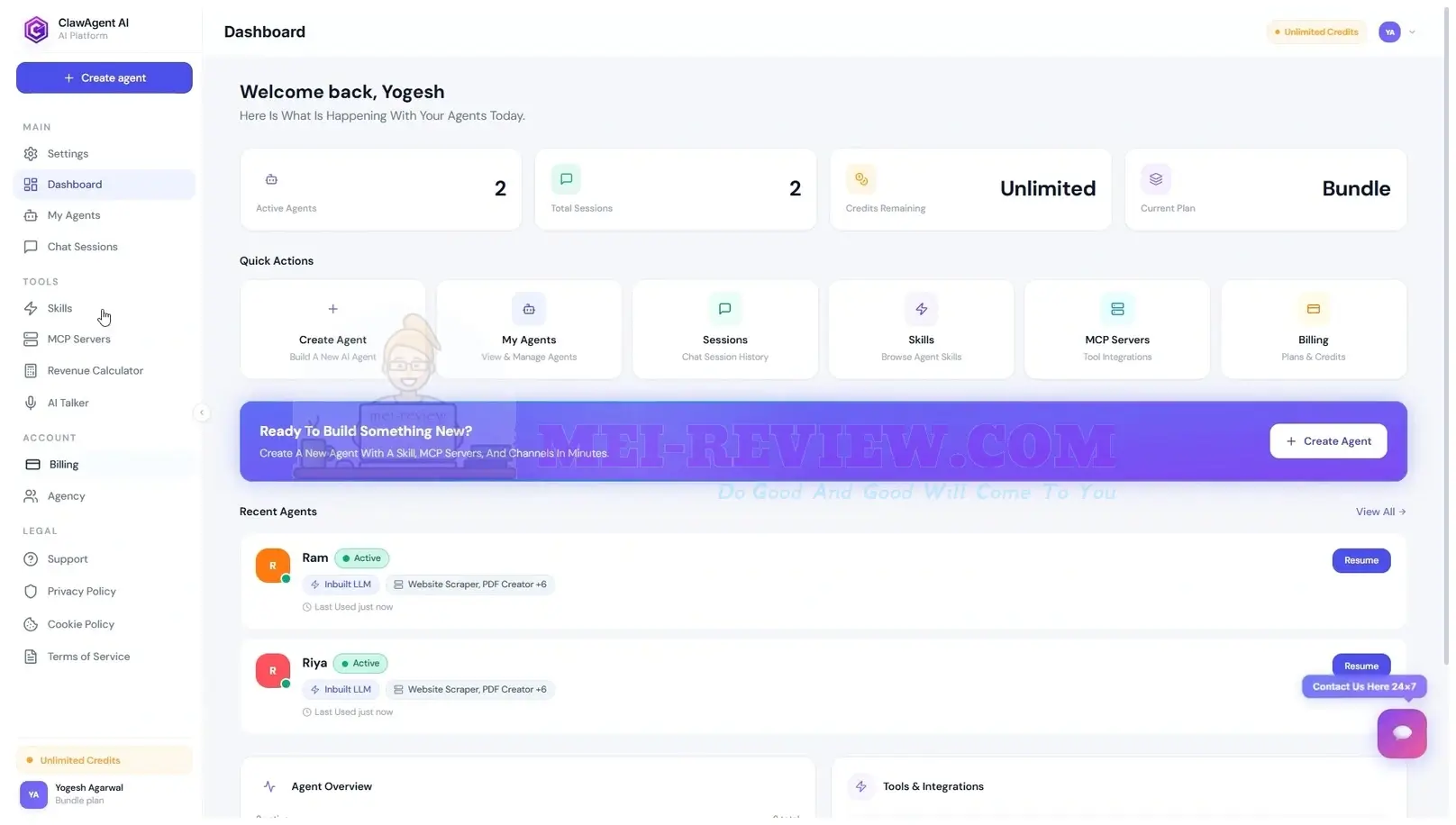Click Riya's red avatar thumbnail
Image resolution: width=1456 pixels, height=825 pixels.
[x=272, y=671]
